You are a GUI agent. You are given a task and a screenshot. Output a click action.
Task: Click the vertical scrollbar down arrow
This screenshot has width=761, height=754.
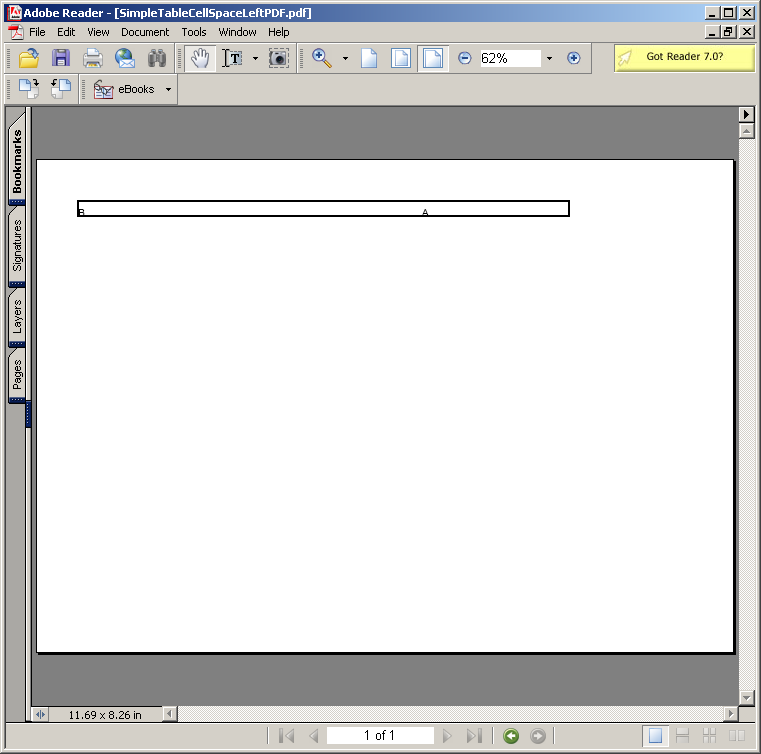(746, 698)
